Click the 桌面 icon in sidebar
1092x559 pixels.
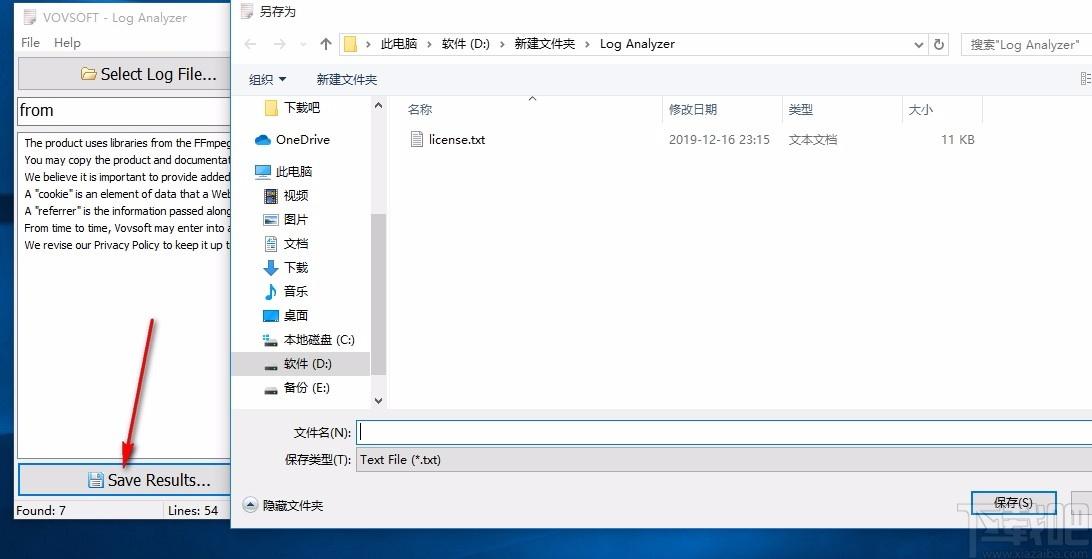pyautogui.click(x=271, y=316)
